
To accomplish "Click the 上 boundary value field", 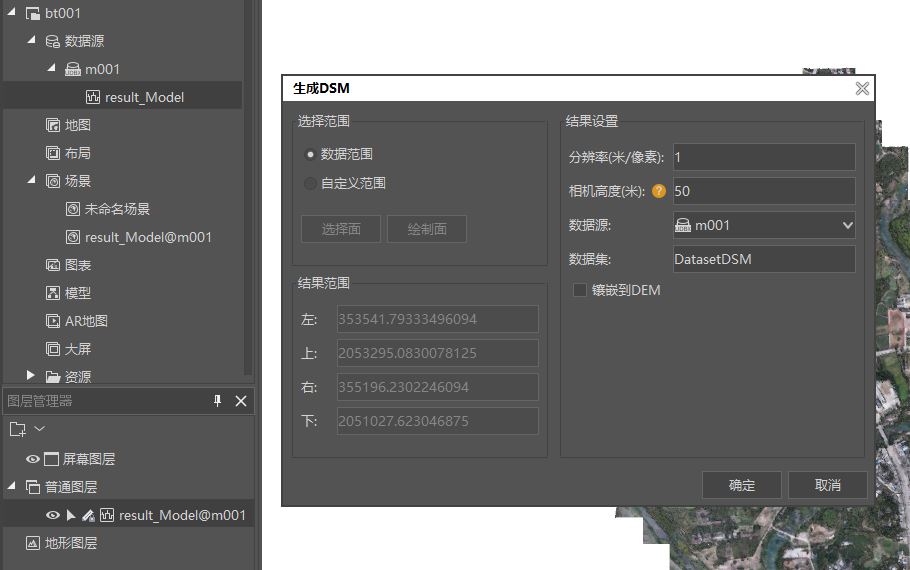I will click(438, 353).
